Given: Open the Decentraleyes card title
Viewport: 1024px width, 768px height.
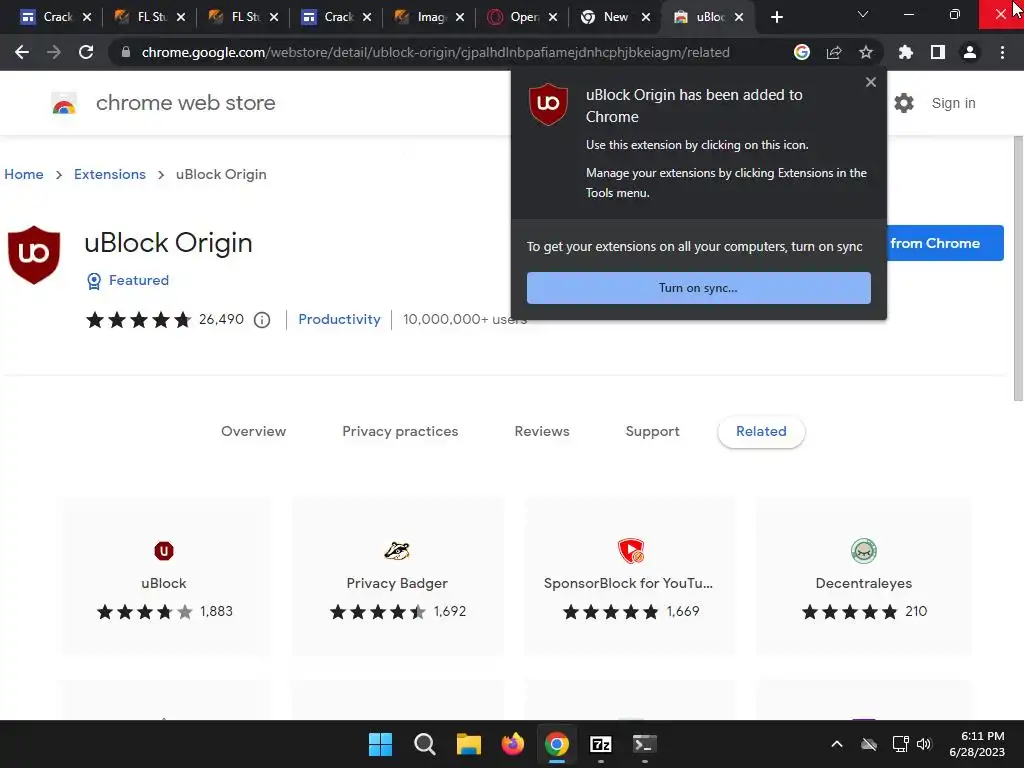Looking at the screenshot, I should [864, 583].
